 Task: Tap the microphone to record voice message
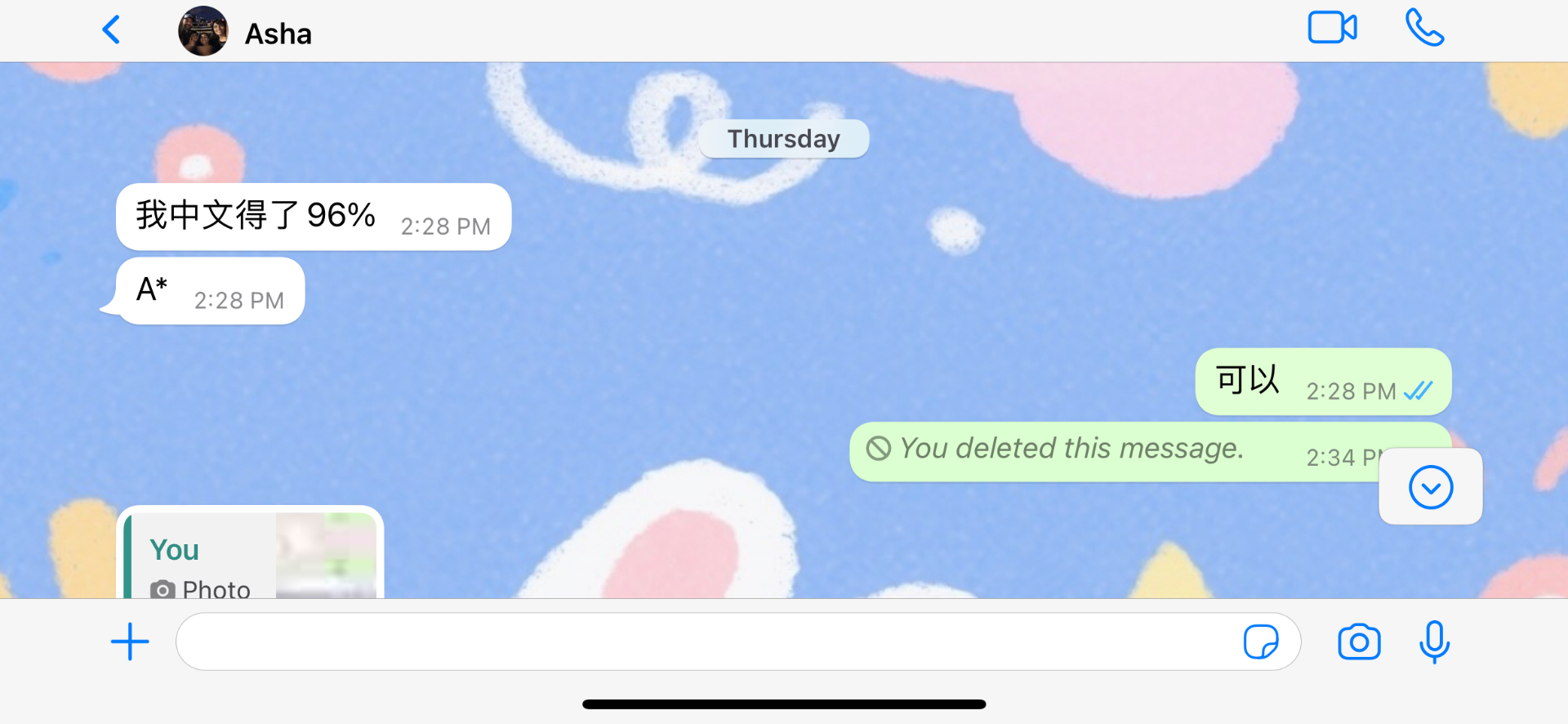click(x=1434, y=641)
